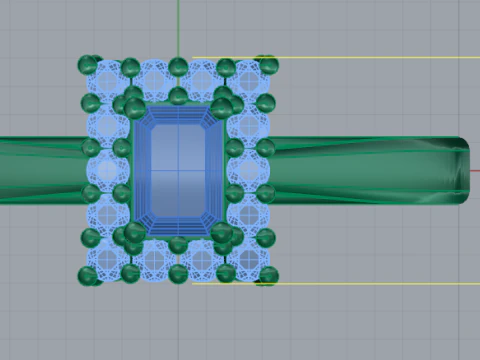
Task: Select the bottom-right corner green prong of halo
Action: 269,276
